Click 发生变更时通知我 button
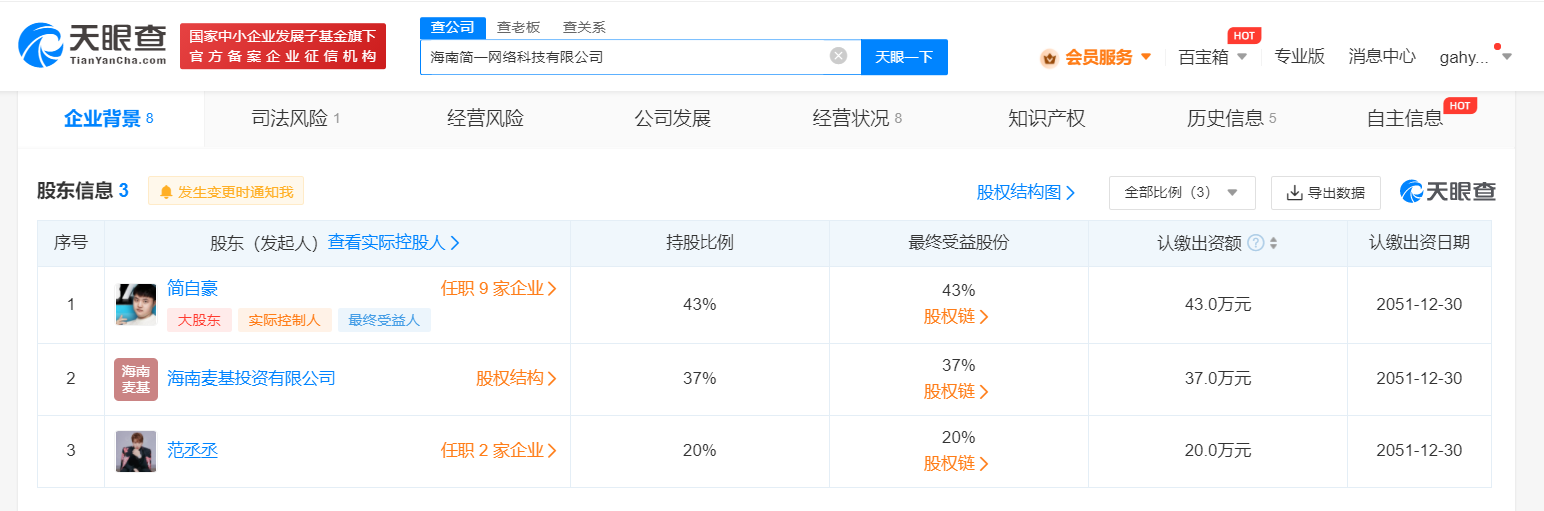This screenshot has height=511, width=1544. point(226,192)
